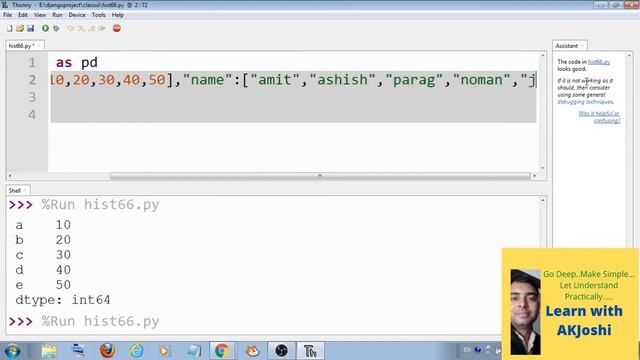The image size is (640, 360).
Task: Close the Assistant panel tab
Action: 582,46
